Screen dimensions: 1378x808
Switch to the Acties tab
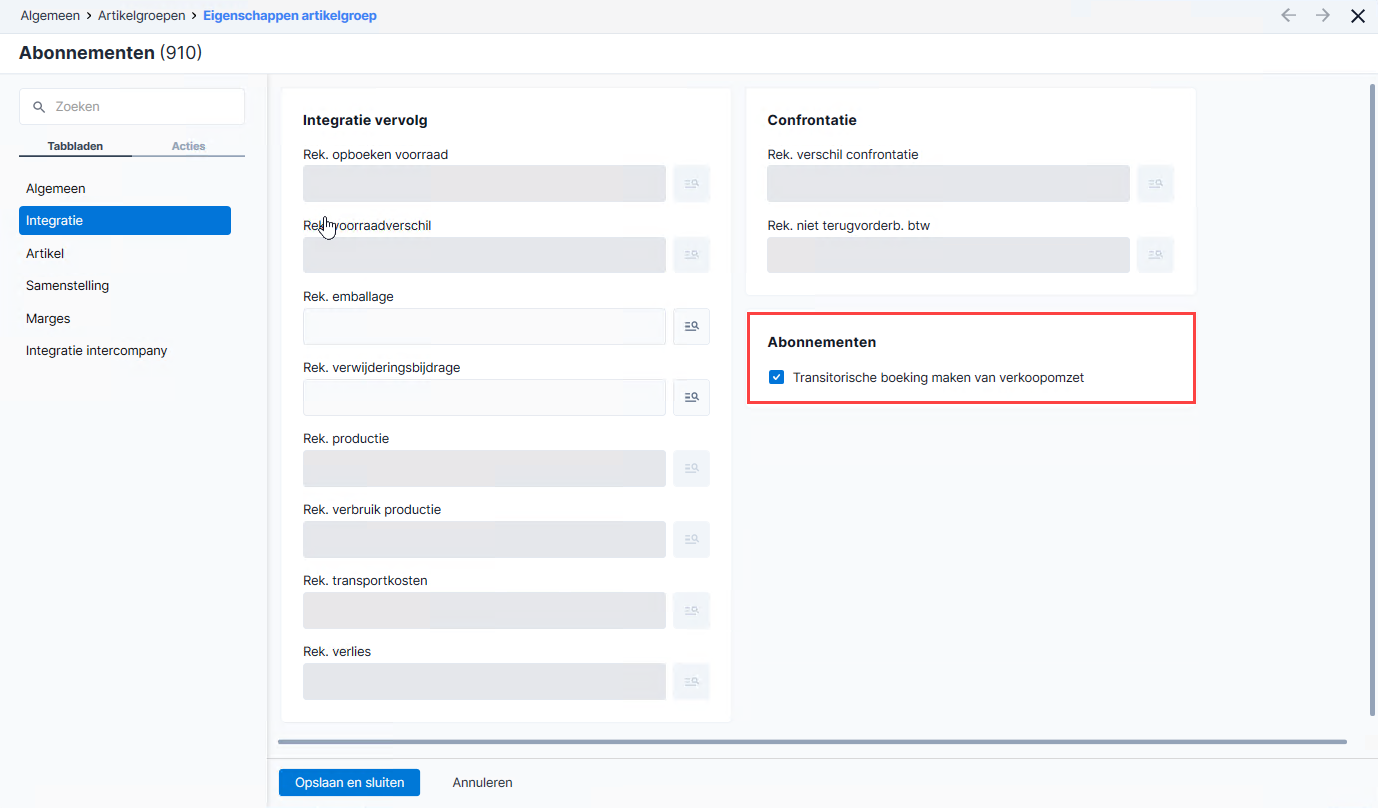pyautogui.click(x=188, y=146)
